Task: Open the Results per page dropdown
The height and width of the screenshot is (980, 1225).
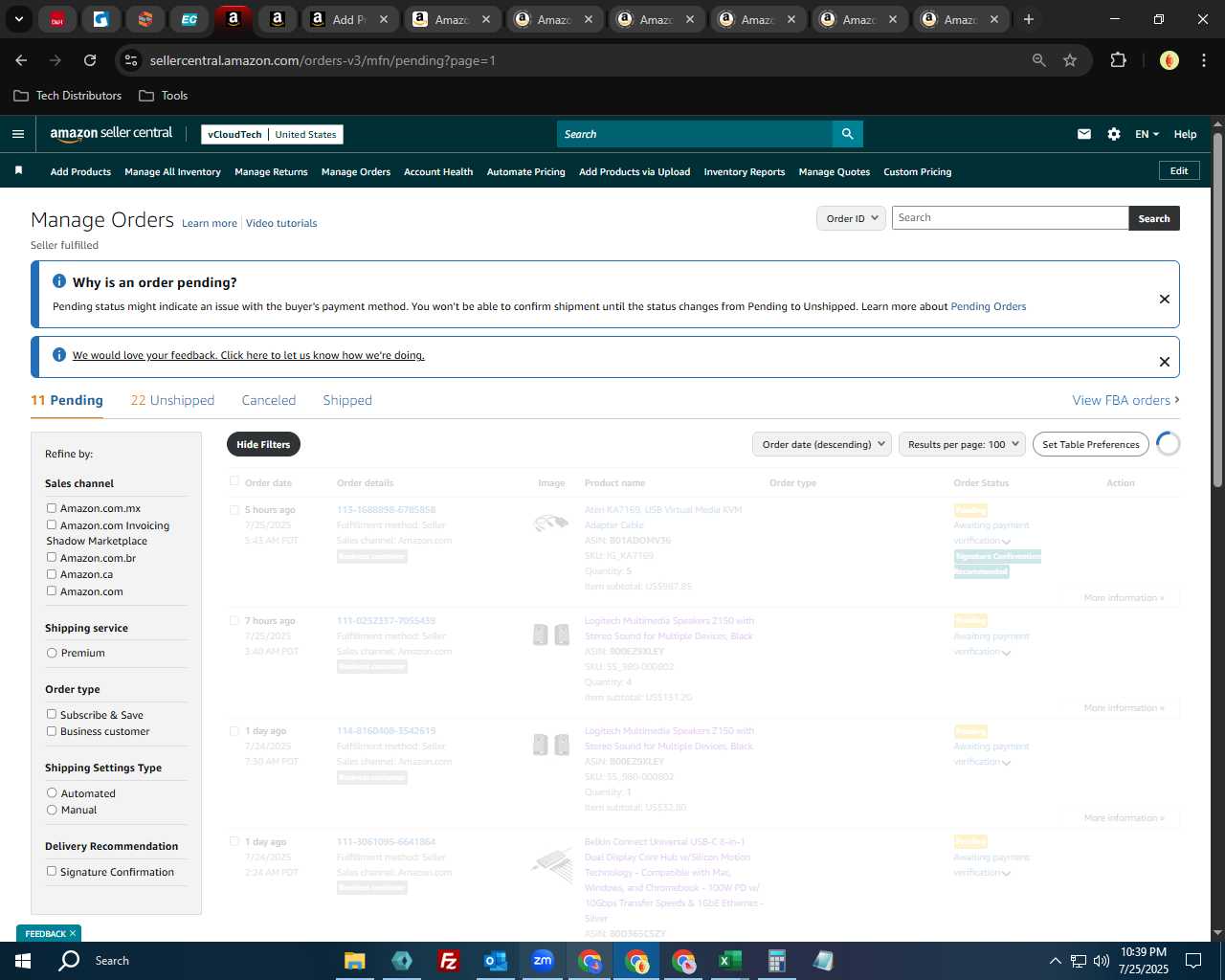Action: point(962,444)
